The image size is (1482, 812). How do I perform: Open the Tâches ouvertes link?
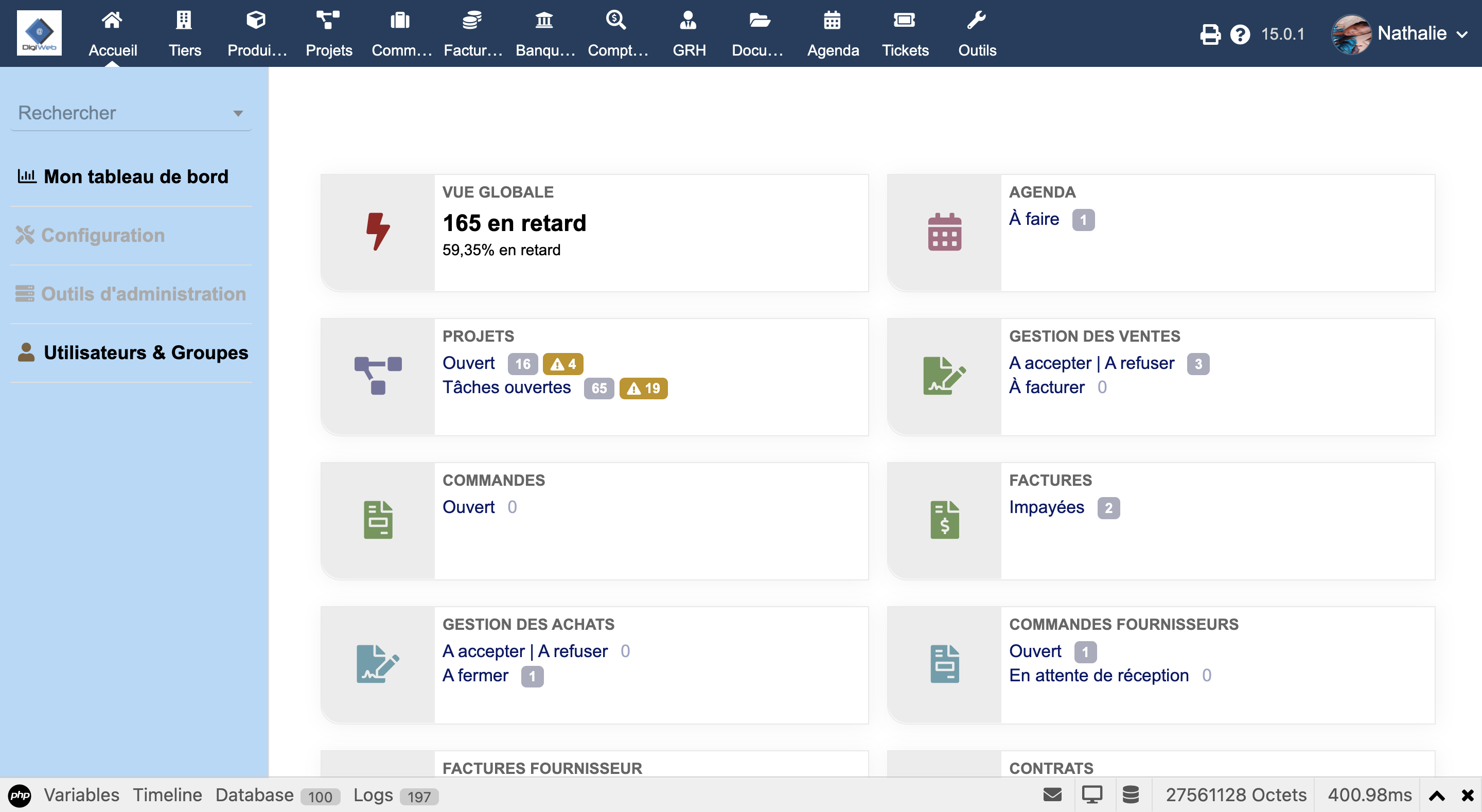(506, 387)
